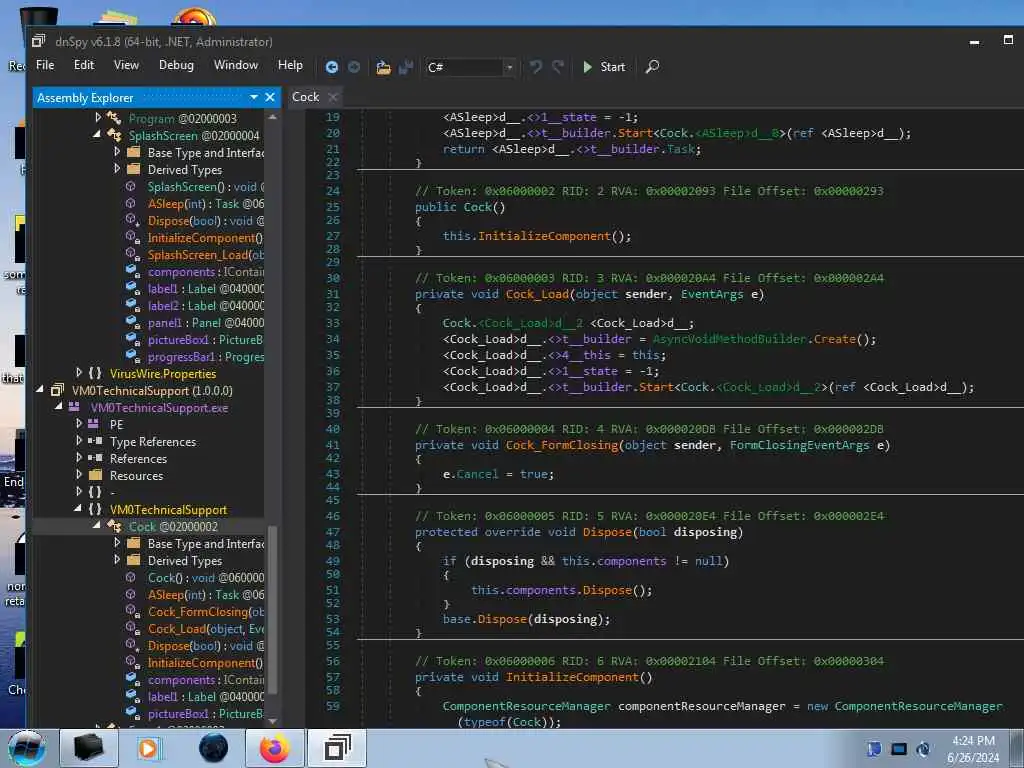Click Cock_FormClosing method name in code

pyautogui.click(x=562, y=445)
